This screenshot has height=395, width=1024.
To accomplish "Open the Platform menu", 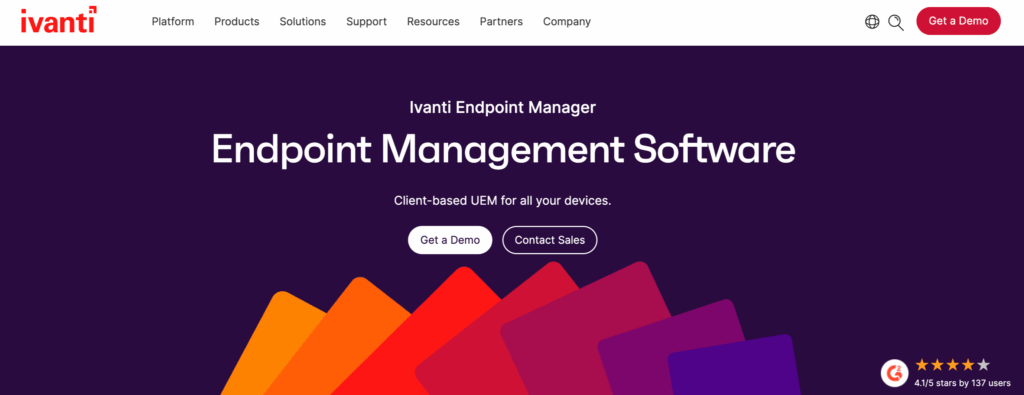I will [x=173, y=22].
